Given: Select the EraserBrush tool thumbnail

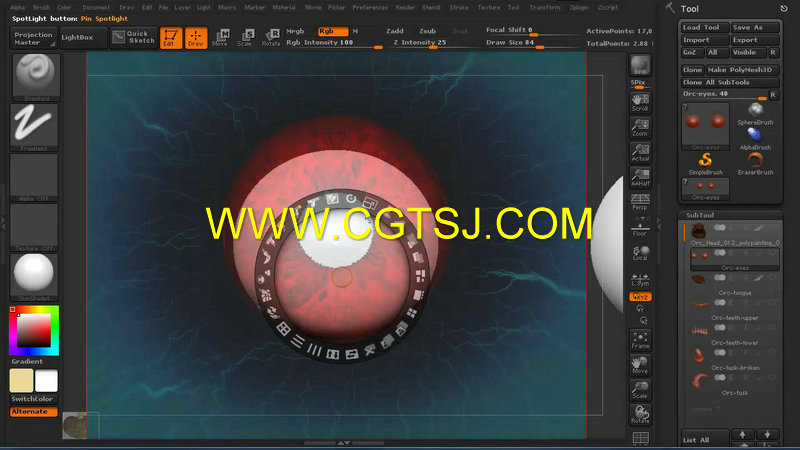Looking at the screenshot, I should [755, 164].
